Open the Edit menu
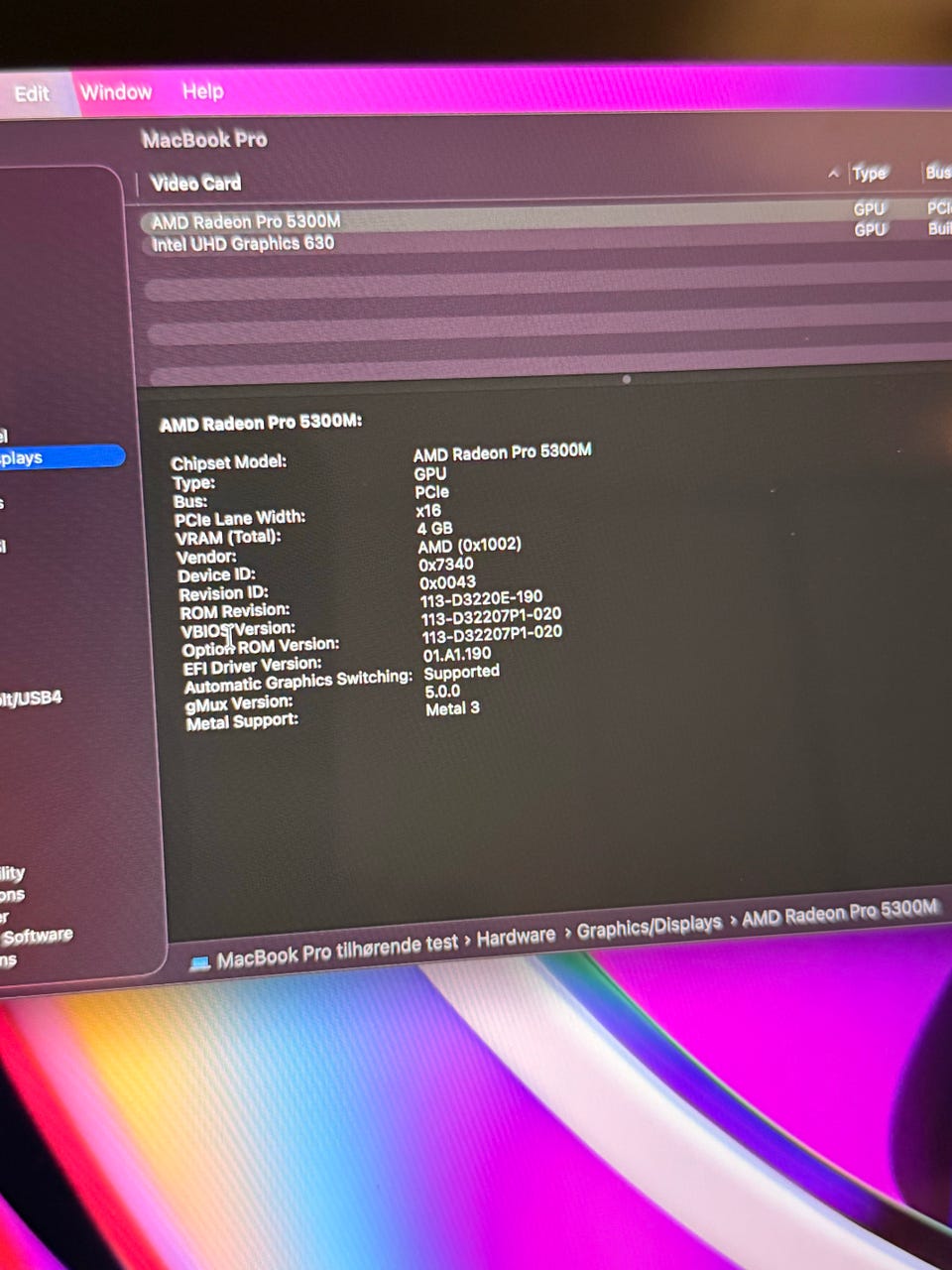 pos(31,94)
